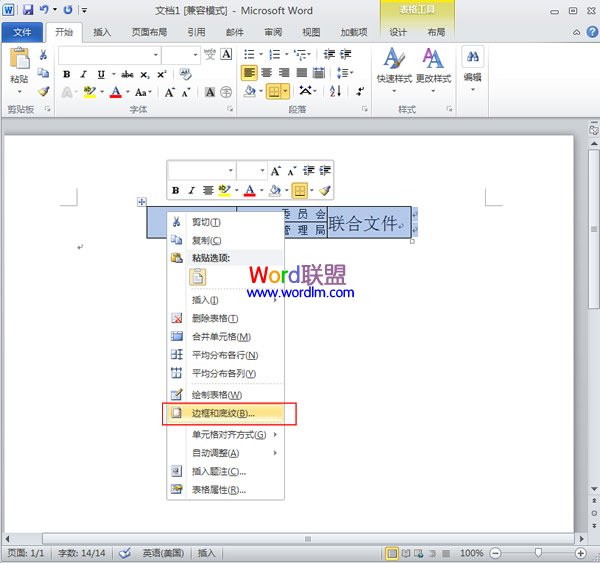Open Borders and Shading from the context menu
The height and width of the screenshot is (563, 600).
(227, 413)
